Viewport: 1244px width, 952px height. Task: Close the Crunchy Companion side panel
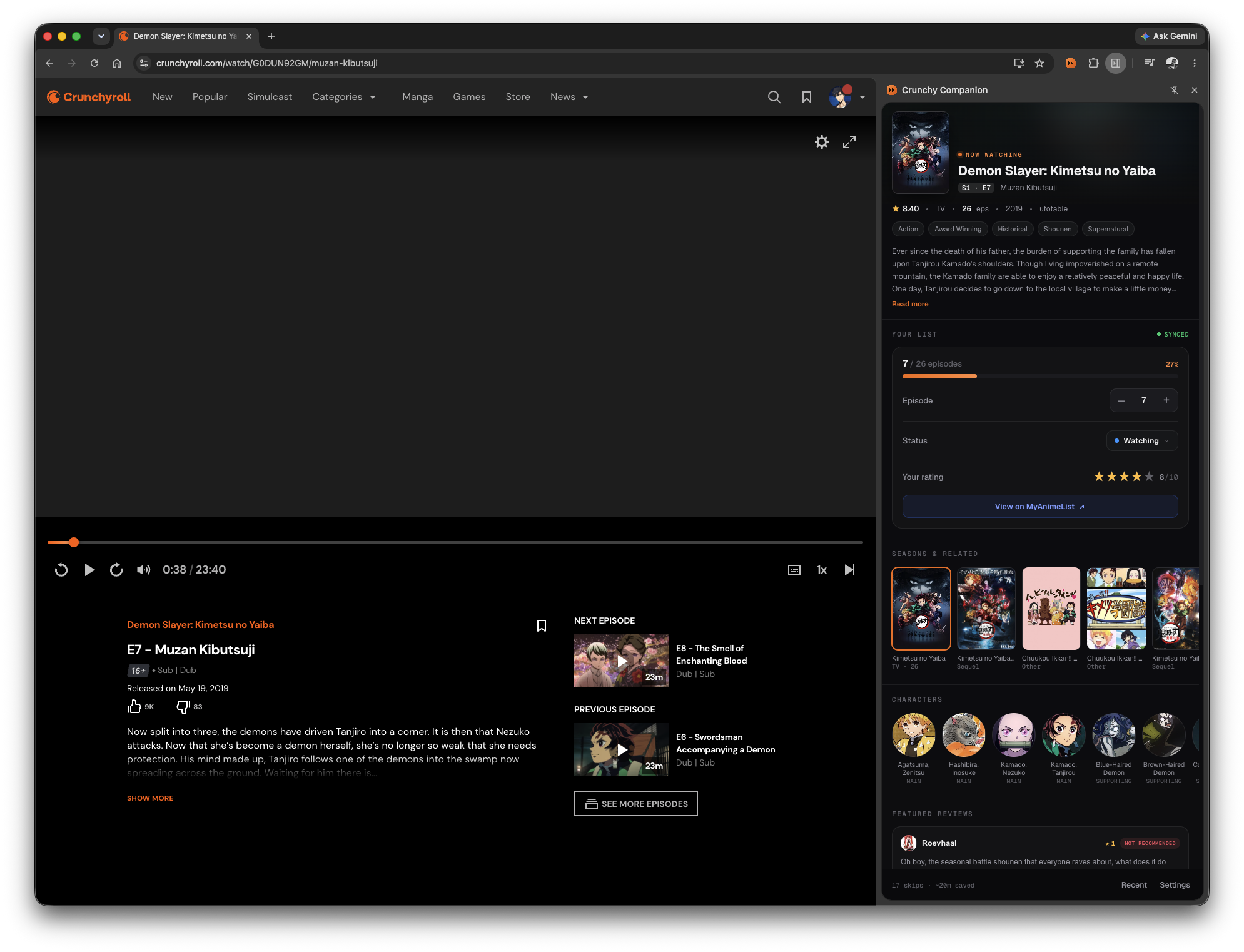click(x=1194, y=90)
